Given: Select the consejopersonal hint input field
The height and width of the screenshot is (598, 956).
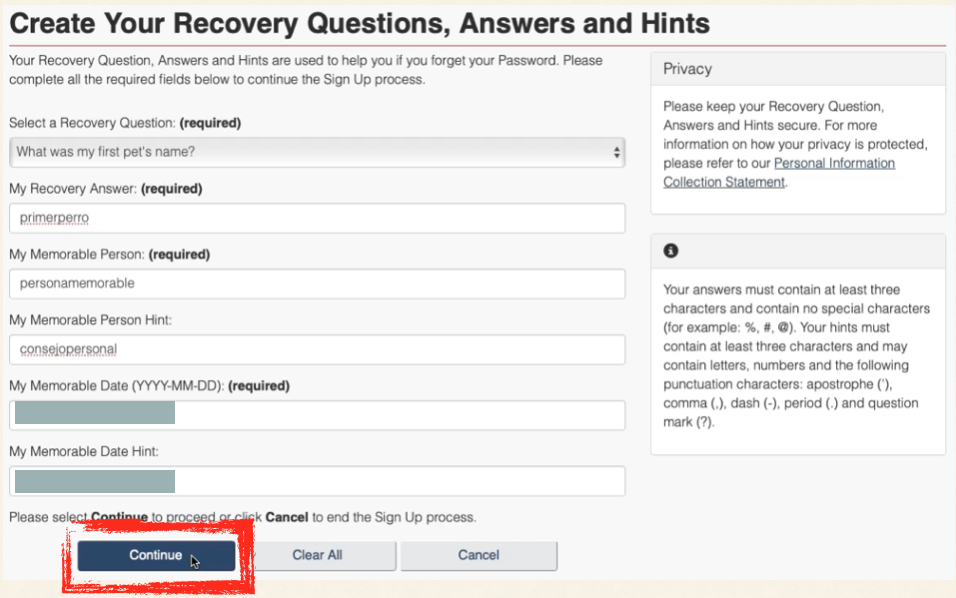Looking at the screenshot, I should pos(317,349).
